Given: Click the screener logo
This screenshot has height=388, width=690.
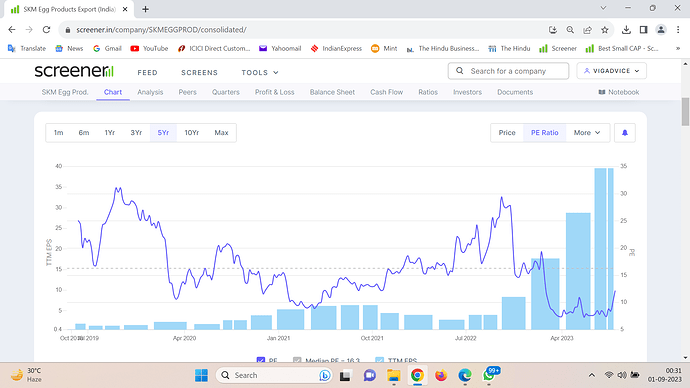Looking at the screenshot, I should pyautogui.click(x=74, y=71).
